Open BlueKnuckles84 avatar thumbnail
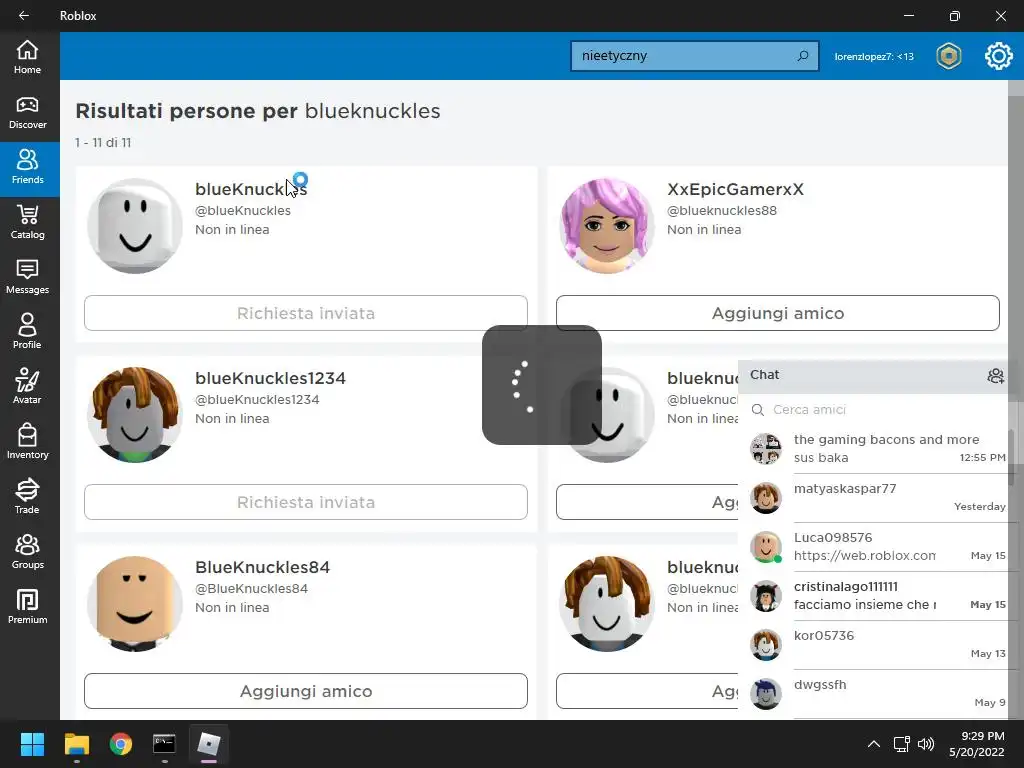Screen dimensions: 1024x768 pos(135,603)
